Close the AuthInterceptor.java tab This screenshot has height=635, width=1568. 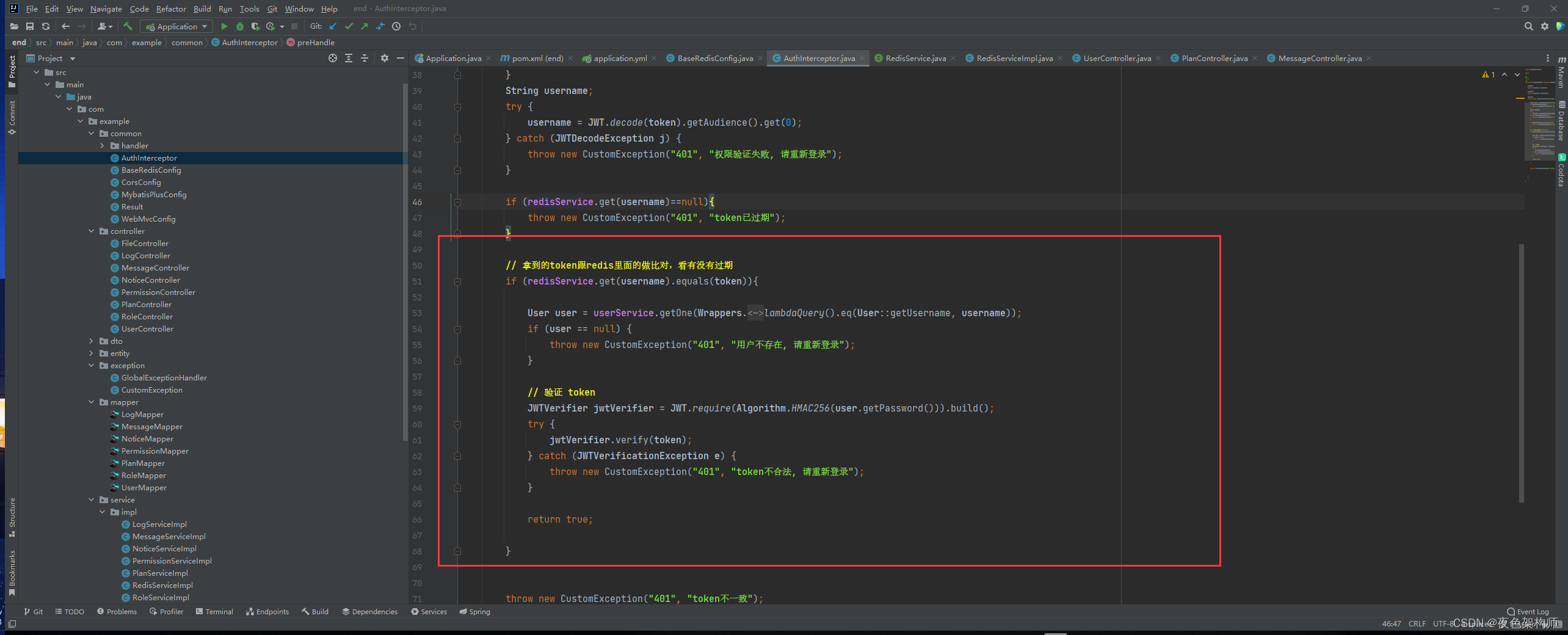click(x=862, y=58)
